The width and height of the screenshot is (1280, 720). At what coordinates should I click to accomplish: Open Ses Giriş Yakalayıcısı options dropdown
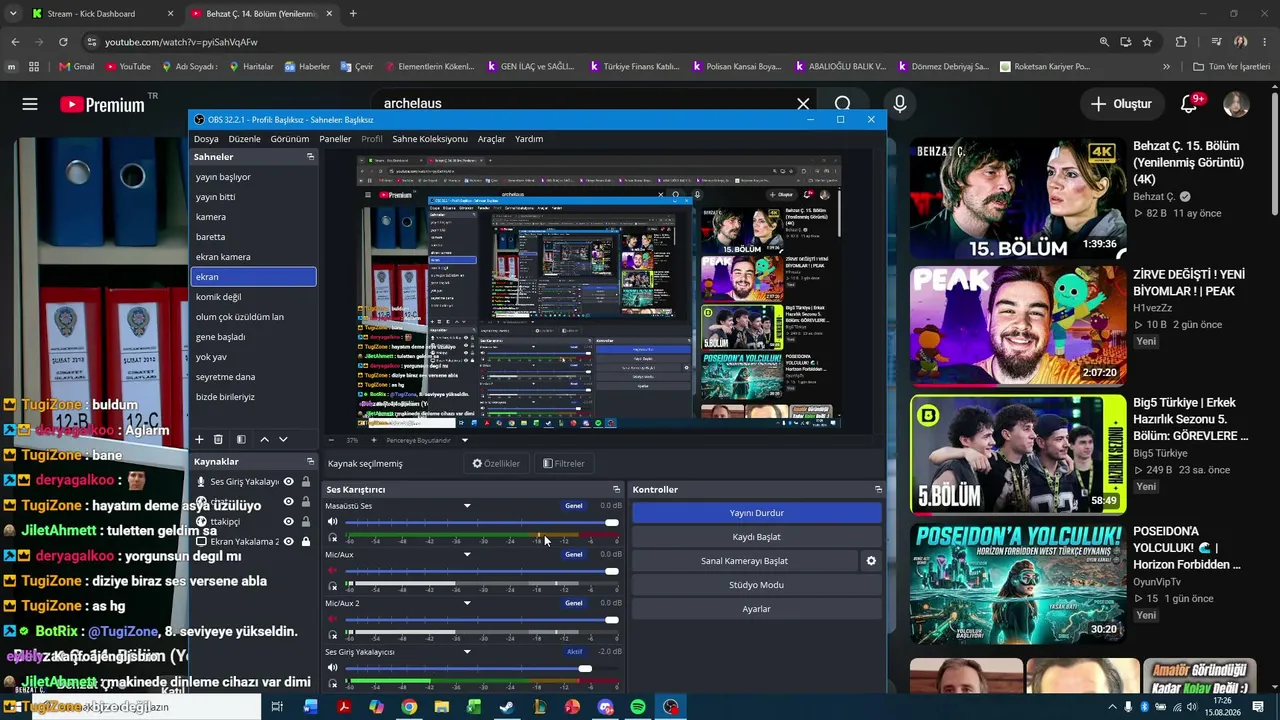pos(467,652)
